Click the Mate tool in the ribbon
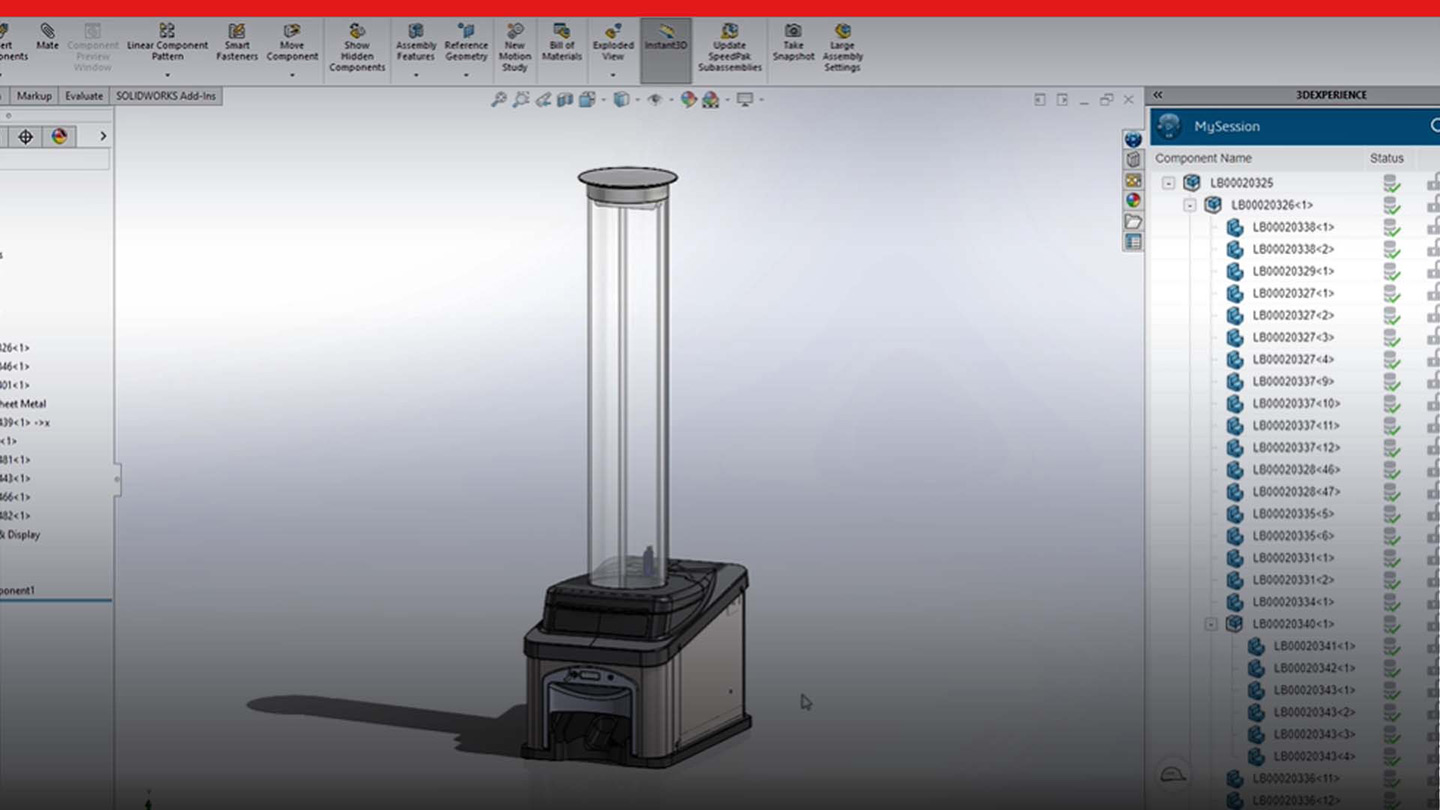Image resolution: width=1440 pixels, height=810 pixels. coord(47,38)
